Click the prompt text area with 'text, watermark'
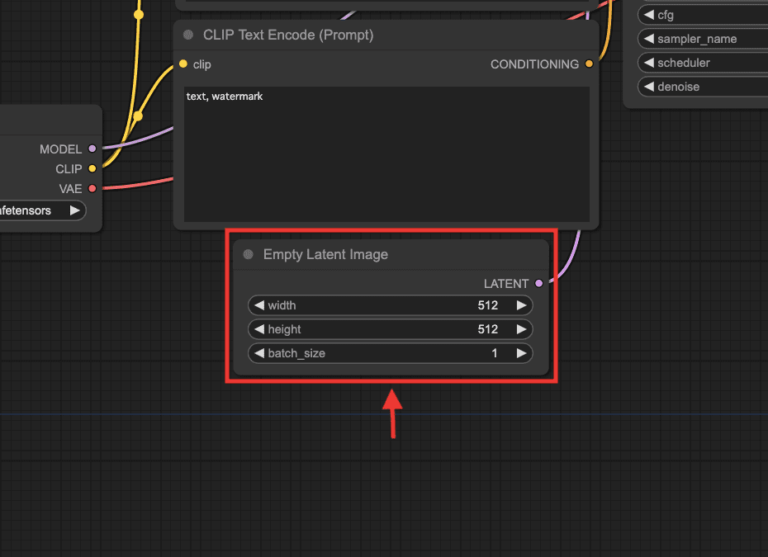Viewport: 768px width, 557px height. (x=385, y=150)
